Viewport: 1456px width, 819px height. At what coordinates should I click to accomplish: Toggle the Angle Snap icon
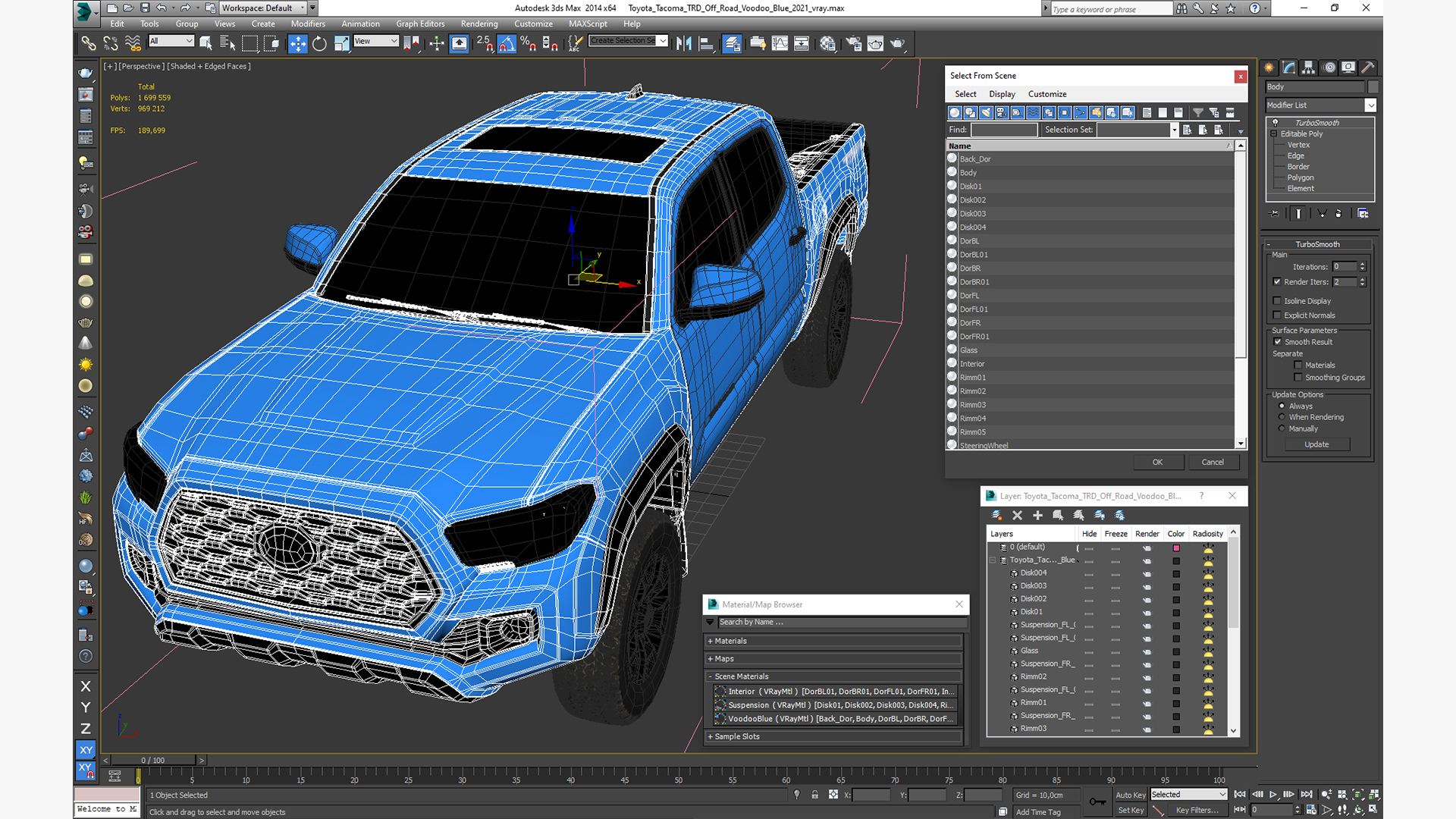coord(507,43)
